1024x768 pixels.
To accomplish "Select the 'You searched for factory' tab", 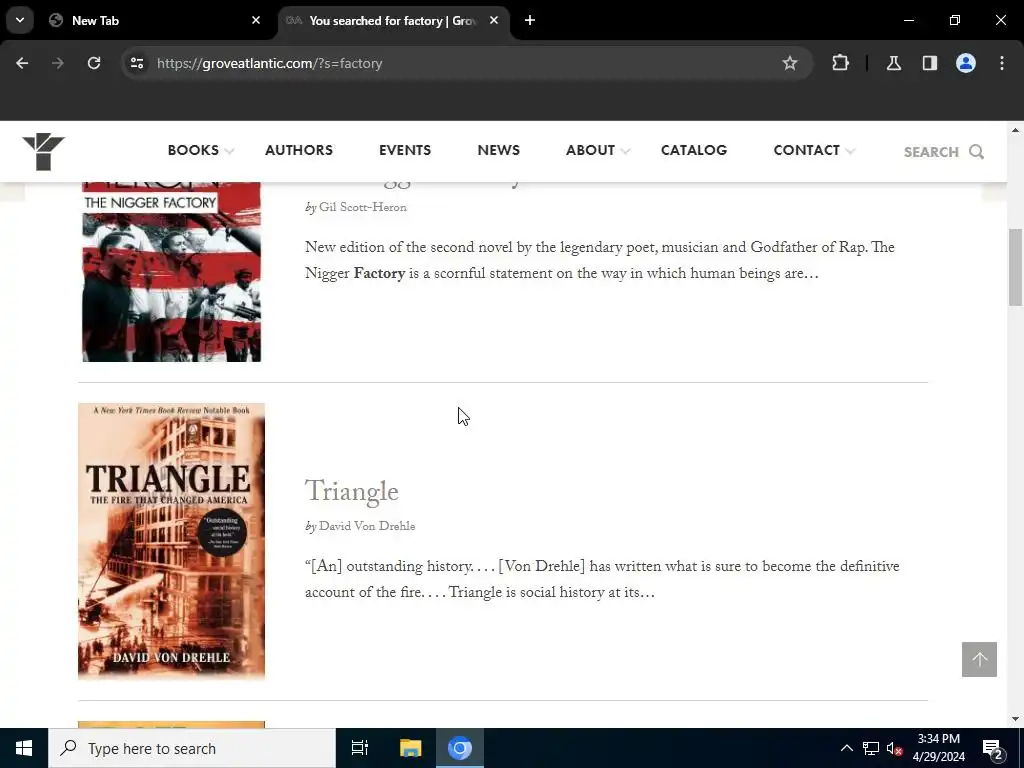I will click(394, 20).
